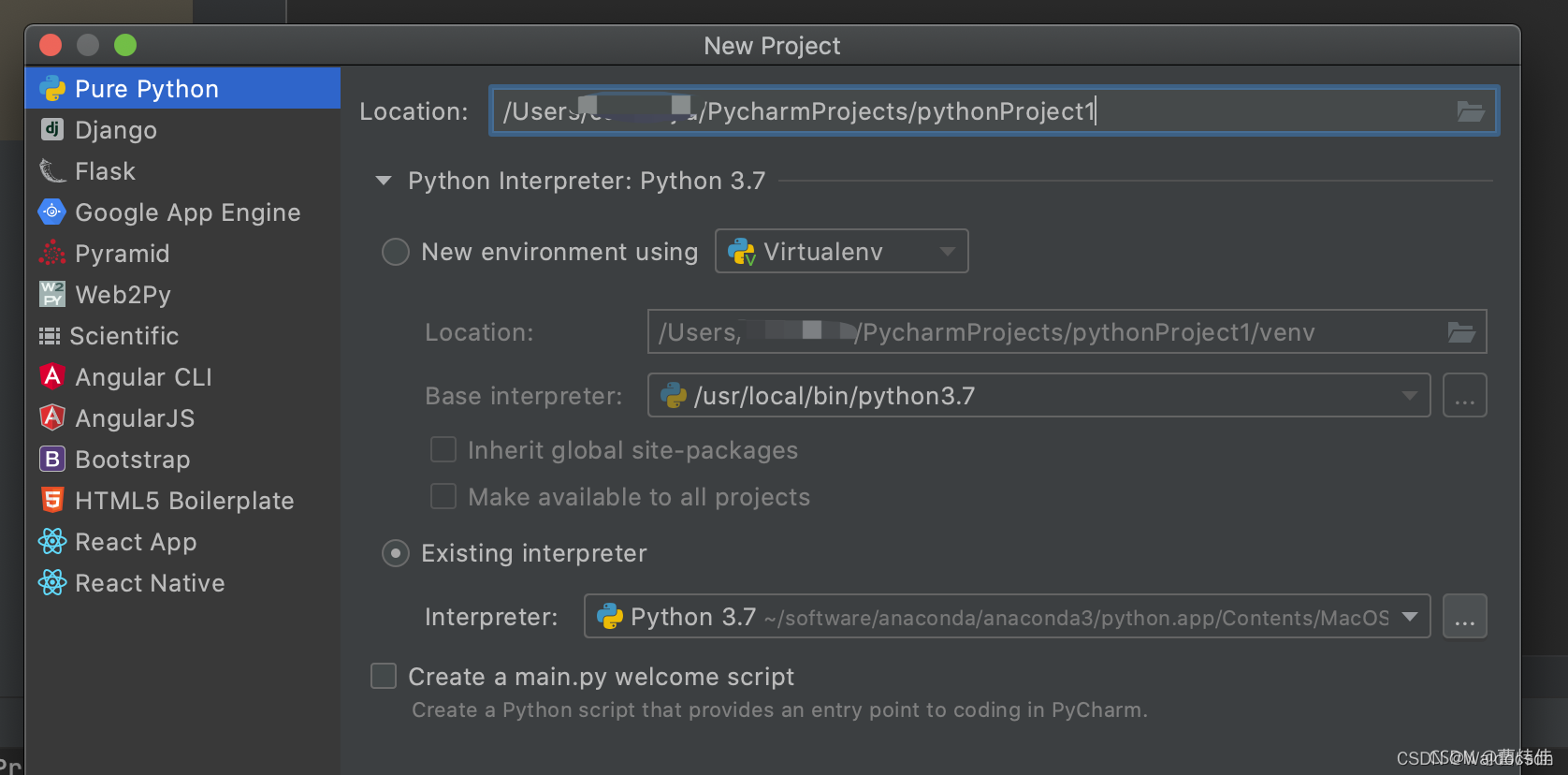Click the Web2Py icon in sidebar
The height and width of the screenshot is (775, 1568).
point(52,294)
